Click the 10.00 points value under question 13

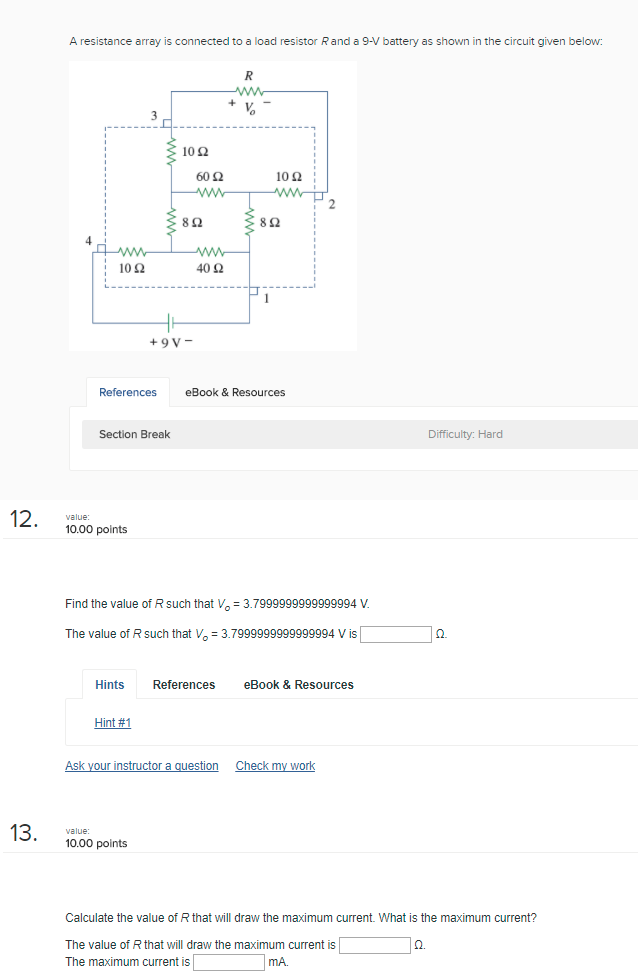point(96,843)
